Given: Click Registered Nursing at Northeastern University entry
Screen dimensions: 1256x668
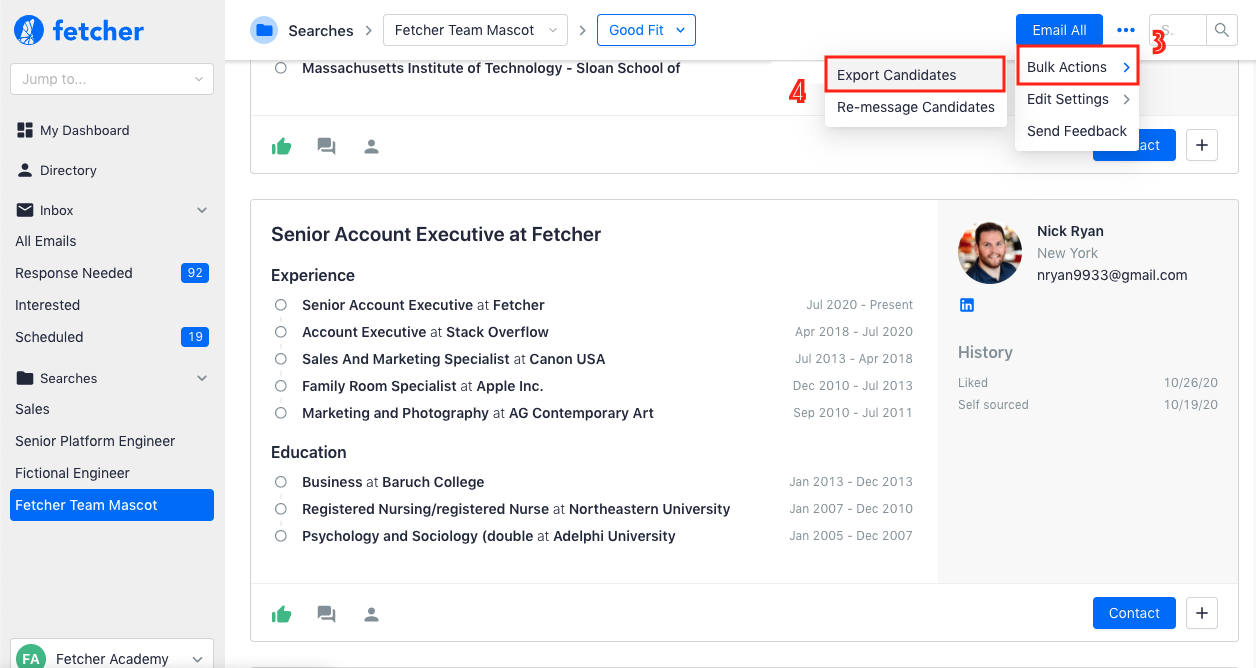Looking at the screenshot, I should (516, 509).
